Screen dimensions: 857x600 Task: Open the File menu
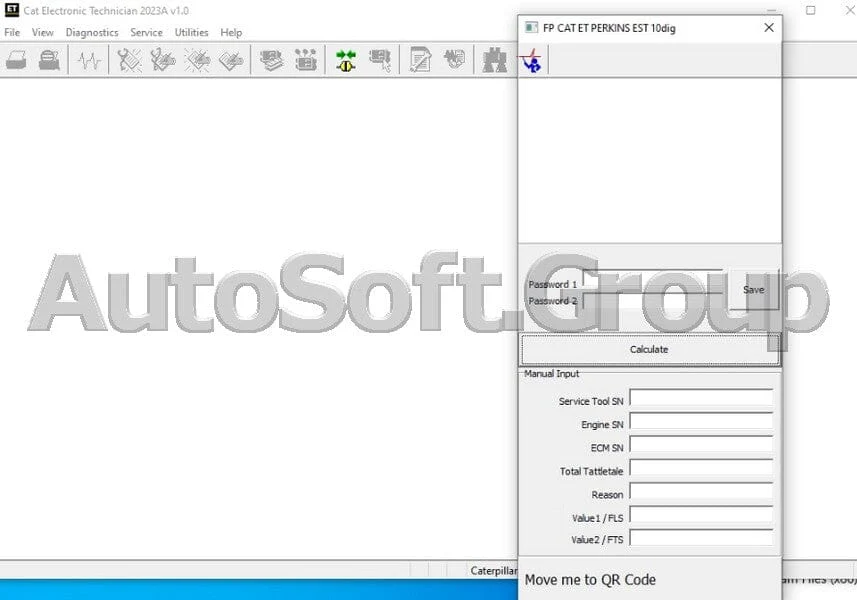[x=12, y=32]
